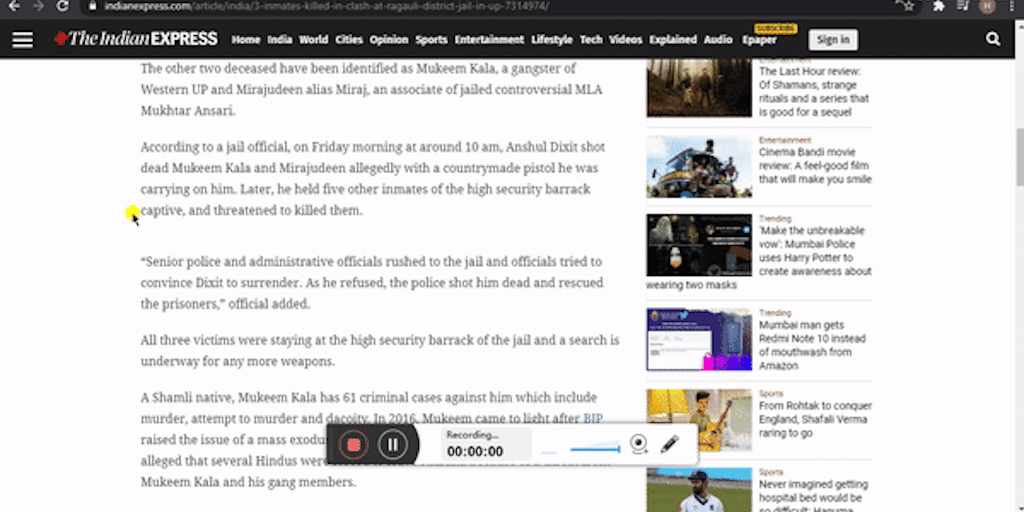This screenshot has width=1024, height=512.
Task: Open the Explained section
Action: click(x=673, y=40)
